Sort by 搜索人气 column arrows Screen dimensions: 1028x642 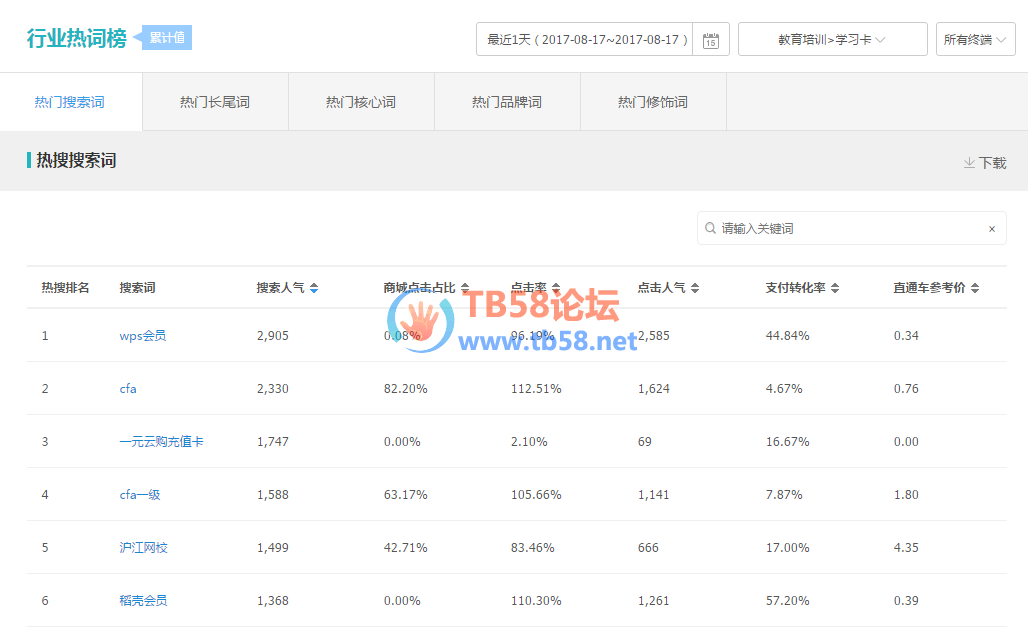[314, 288]
